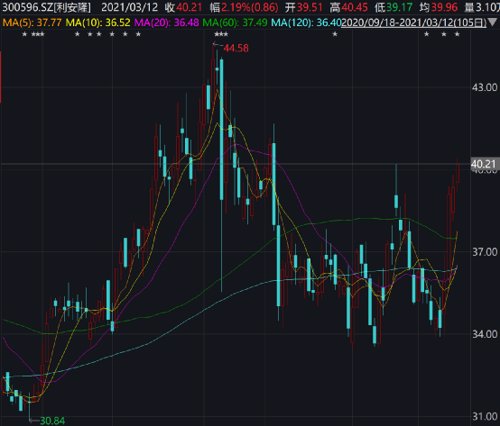
Task: Click the lone star marker below MA(120) value
Action: click(335, 34)
